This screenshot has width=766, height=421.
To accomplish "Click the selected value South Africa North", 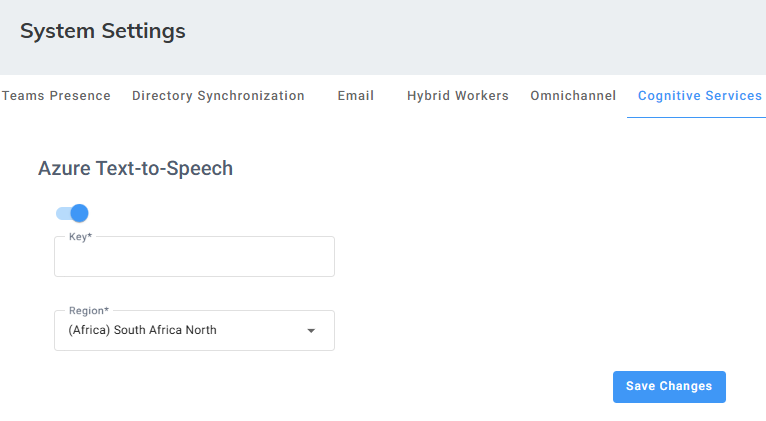I will pyautogui.click(x=142, y=330).
